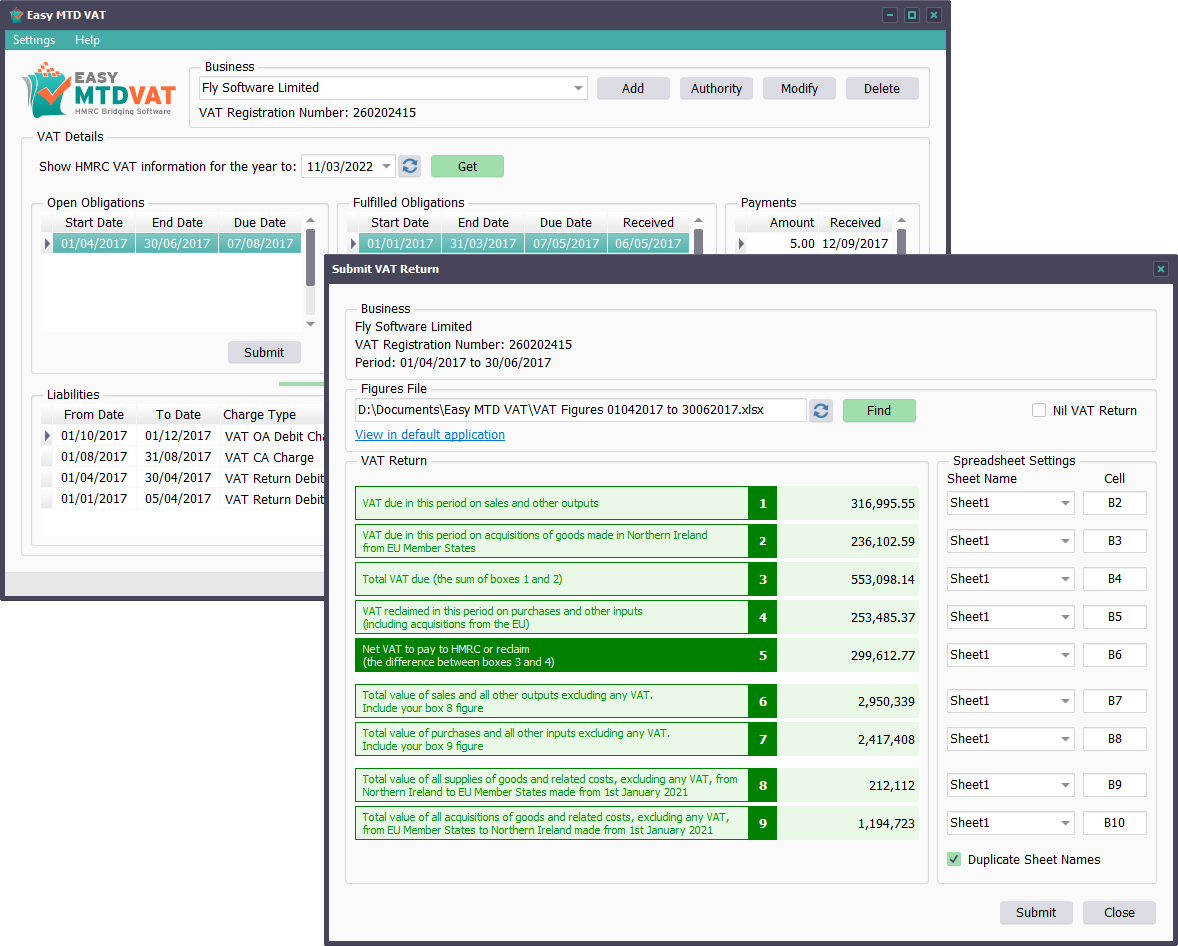Click the Modify business button
The image size is (1178, 946).
(x=799, y=88)
